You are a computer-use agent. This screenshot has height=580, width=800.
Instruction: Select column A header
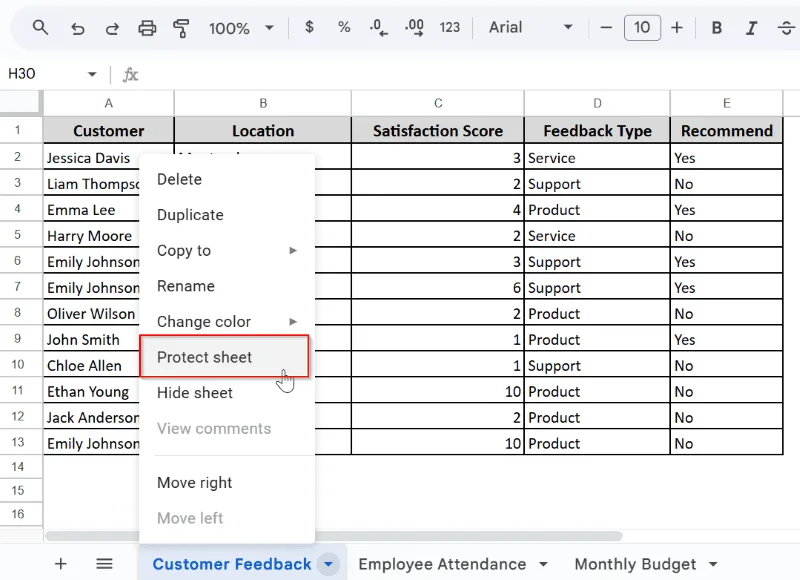coord(109,104)
